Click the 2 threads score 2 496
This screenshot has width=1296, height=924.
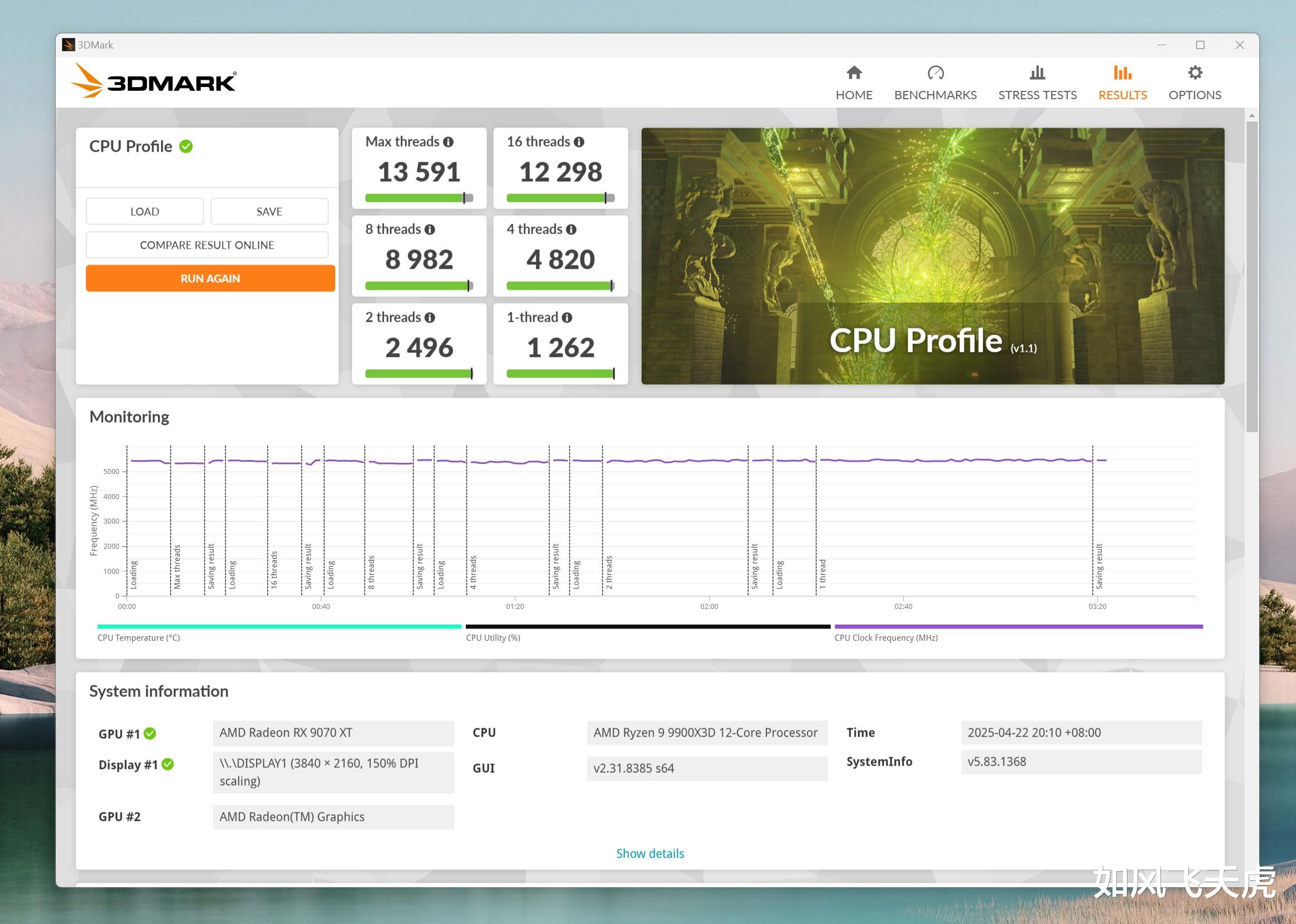(x=419, y=347)
